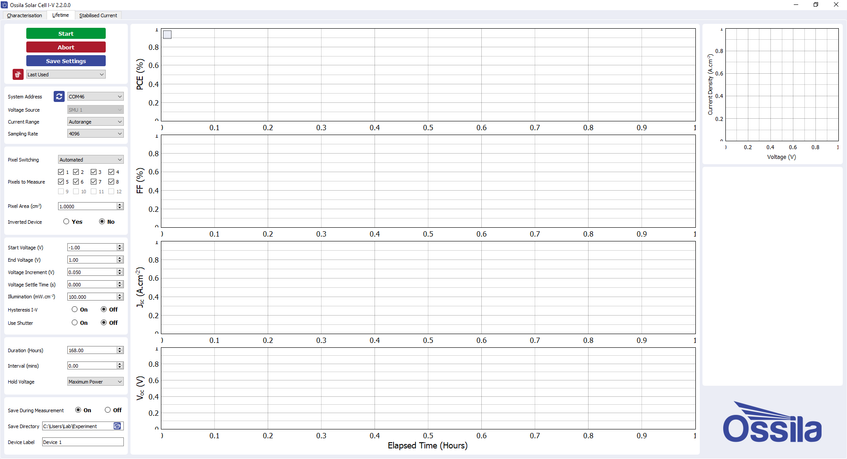Open the Current Range dropdown

[95, 122]
